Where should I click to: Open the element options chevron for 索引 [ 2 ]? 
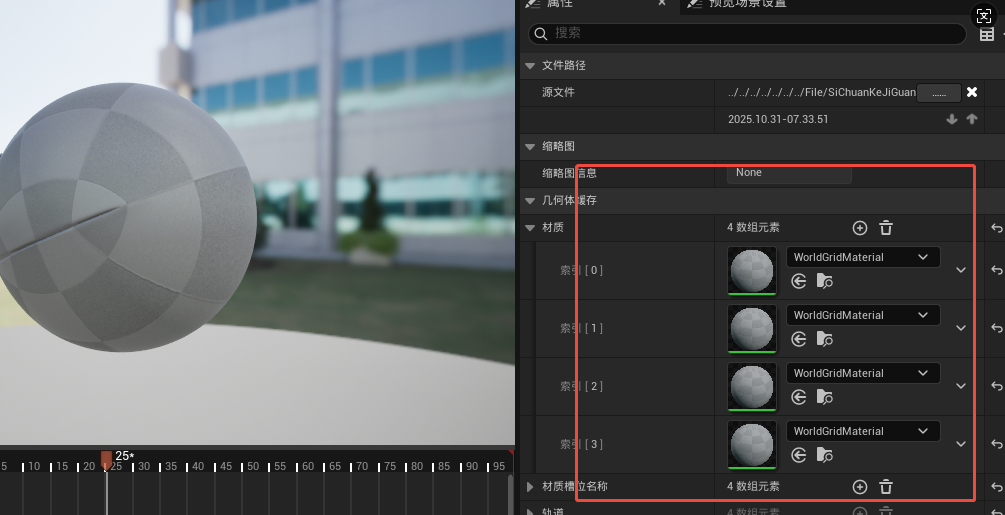pos(961,386)
